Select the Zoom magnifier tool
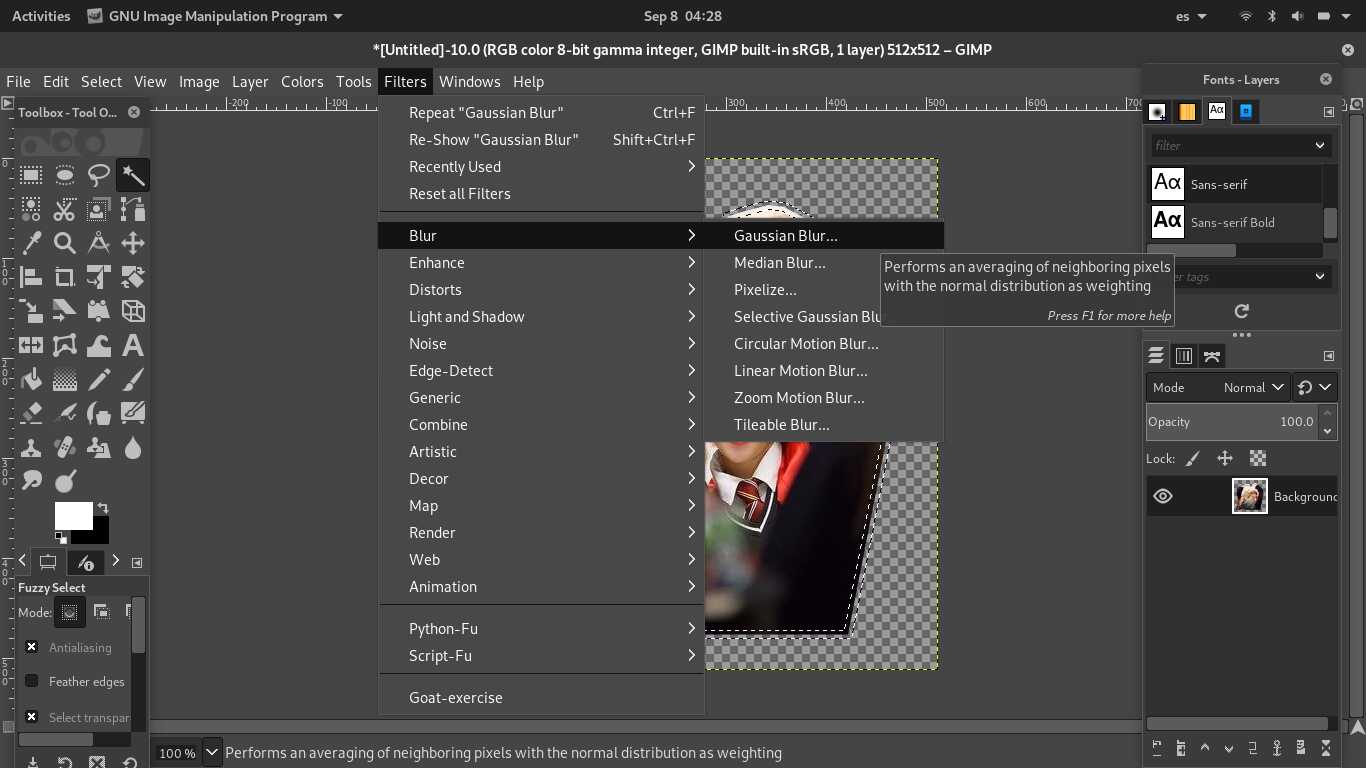 pos(65,243)
